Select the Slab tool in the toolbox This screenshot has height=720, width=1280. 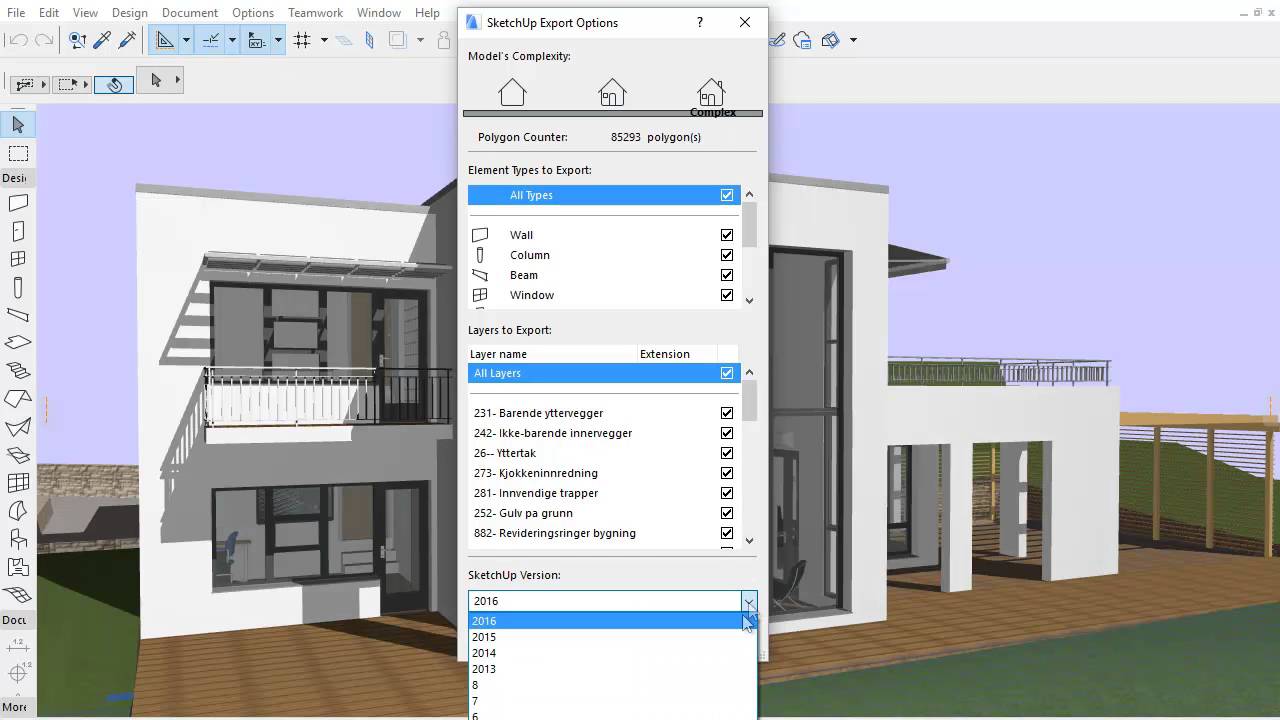pyautogui.click(x=18, y=343)
